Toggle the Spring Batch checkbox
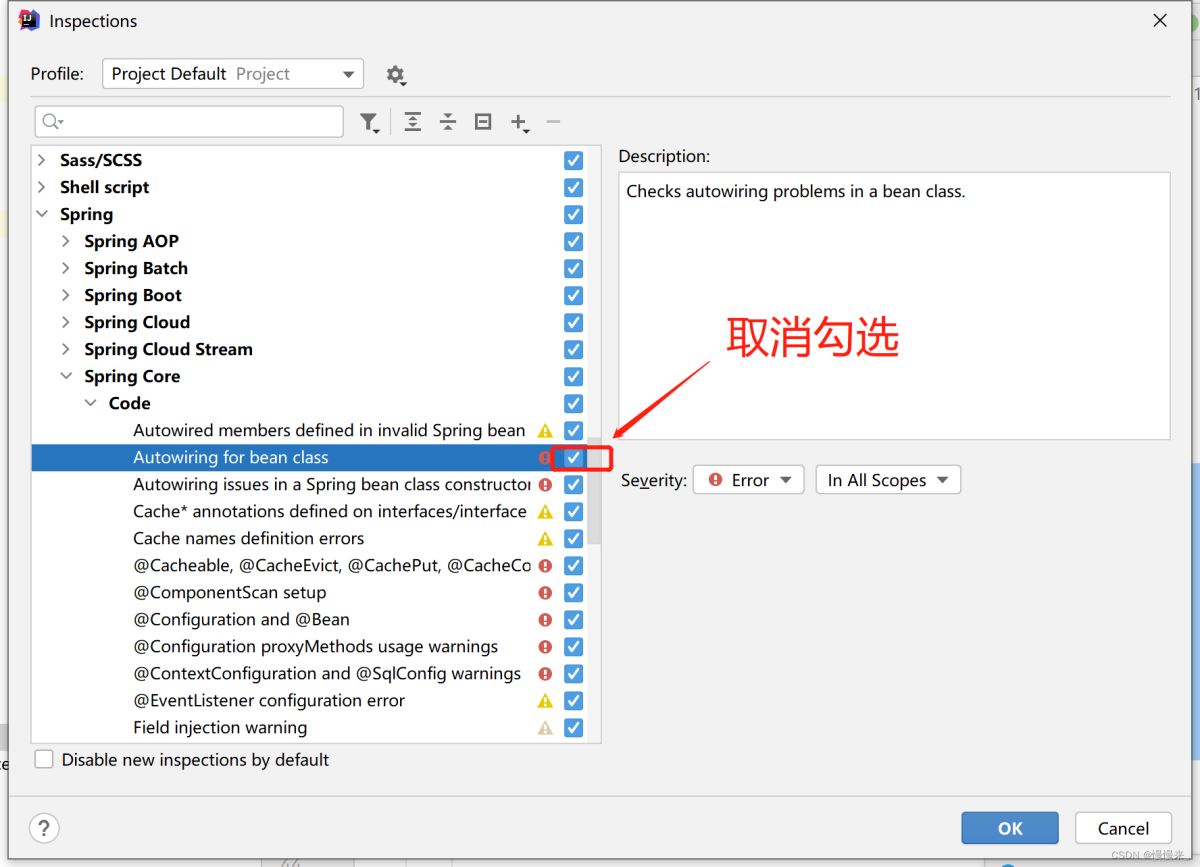 pos(573,268)
